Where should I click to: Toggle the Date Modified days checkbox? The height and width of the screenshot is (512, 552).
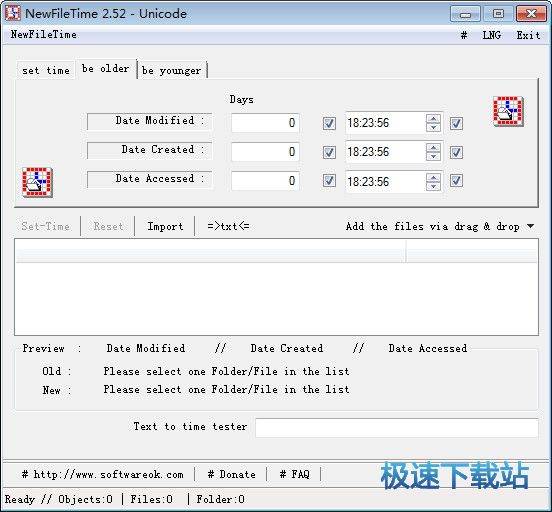(329, 123)
